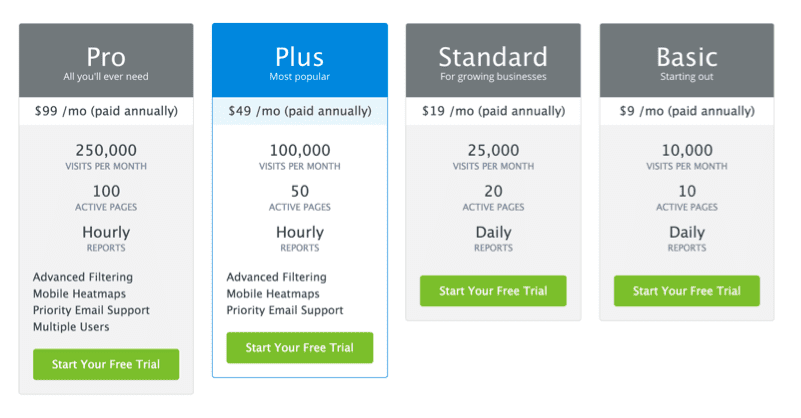
Task: Start the free trial for Plus plan
Action: pyautogui.click(x=299, y=347)
